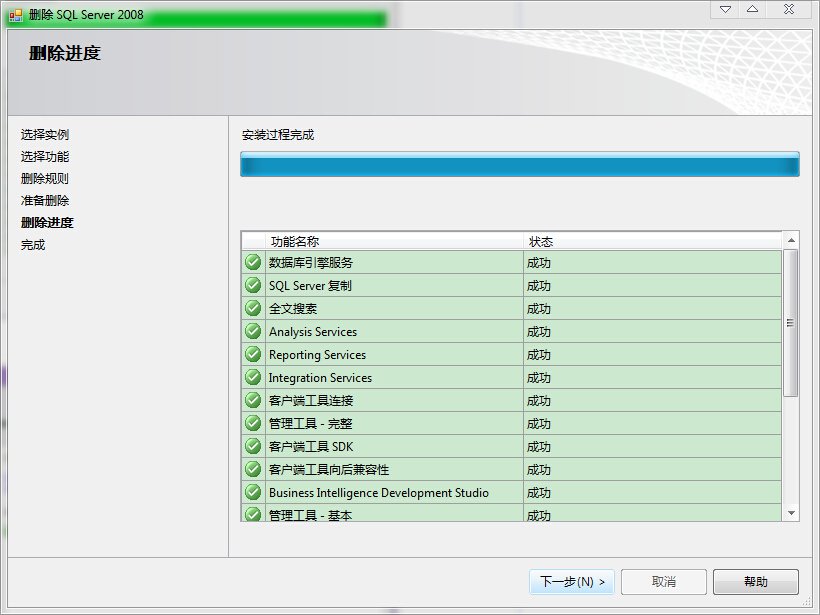The width and height of the screenshot is (820, 615).
Task: Click the 取消 button
Action: pos(664,582)
